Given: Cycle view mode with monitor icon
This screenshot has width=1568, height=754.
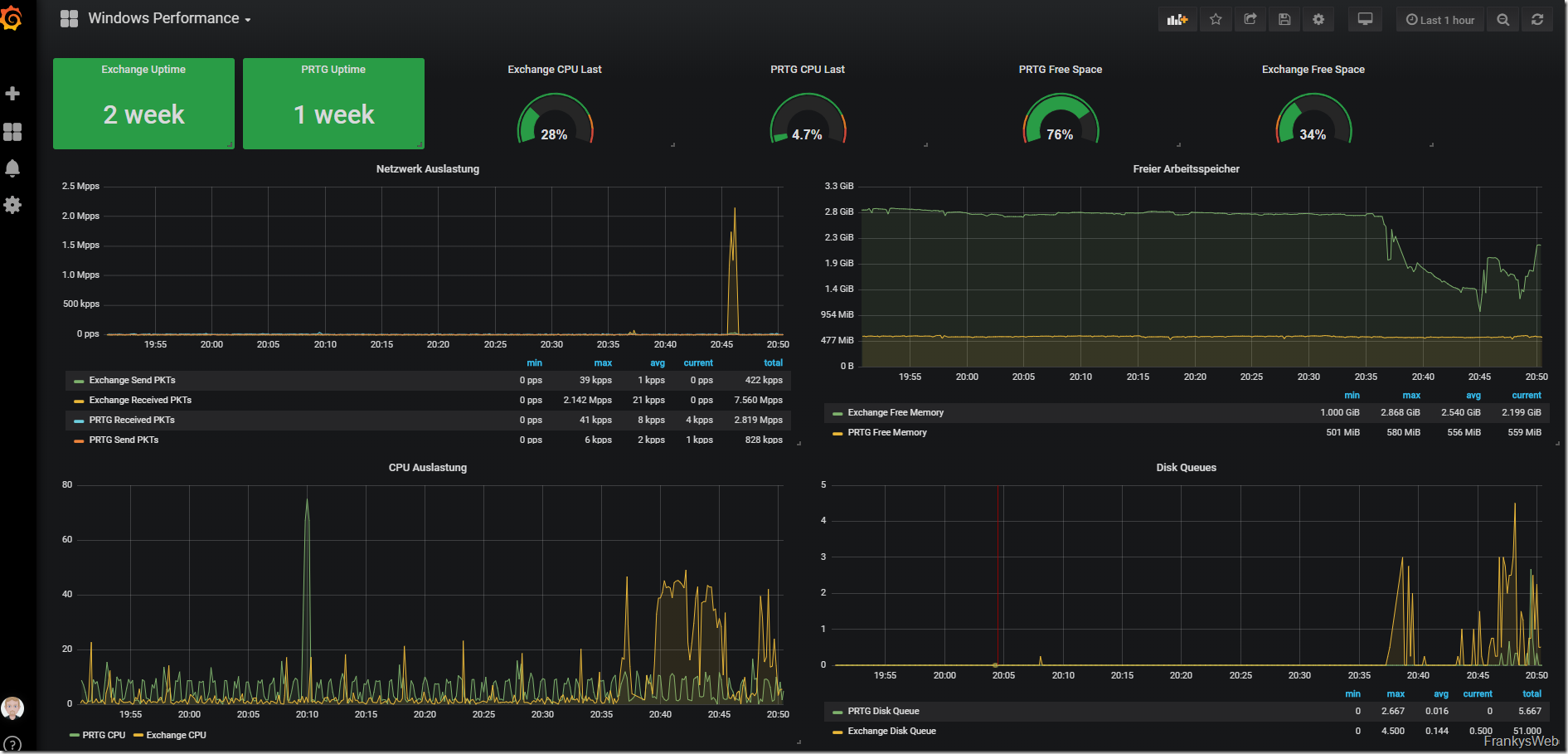Looking at the screenshot, I should 1365,20.
